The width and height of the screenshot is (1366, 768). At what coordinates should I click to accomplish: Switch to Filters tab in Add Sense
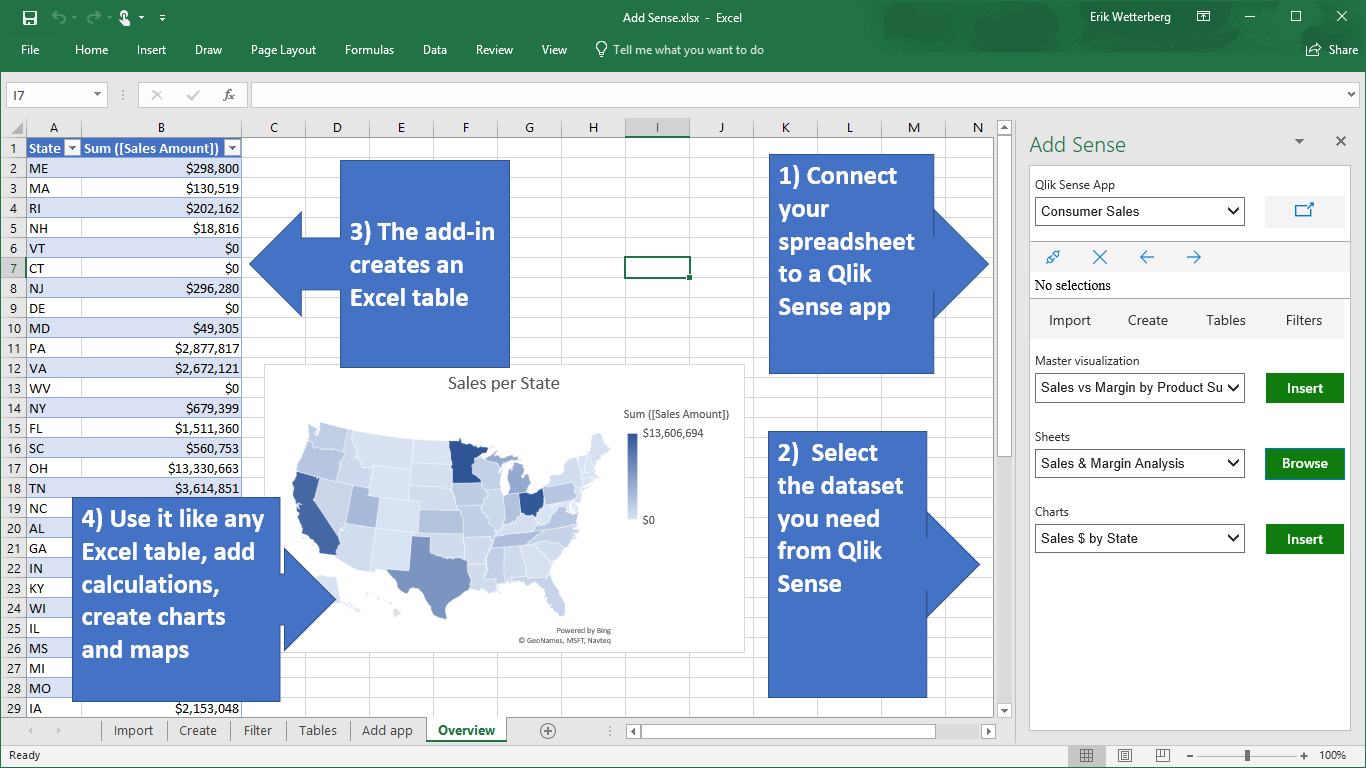click(x=1304, y=320)
